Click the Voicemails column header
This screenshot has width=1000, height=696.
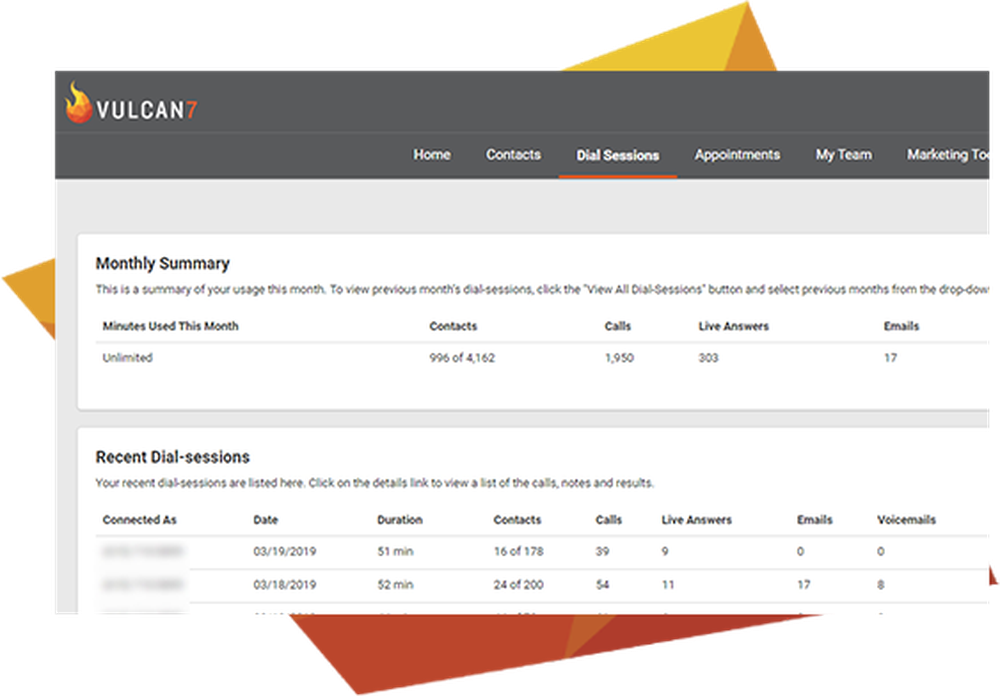coord(906,520)
